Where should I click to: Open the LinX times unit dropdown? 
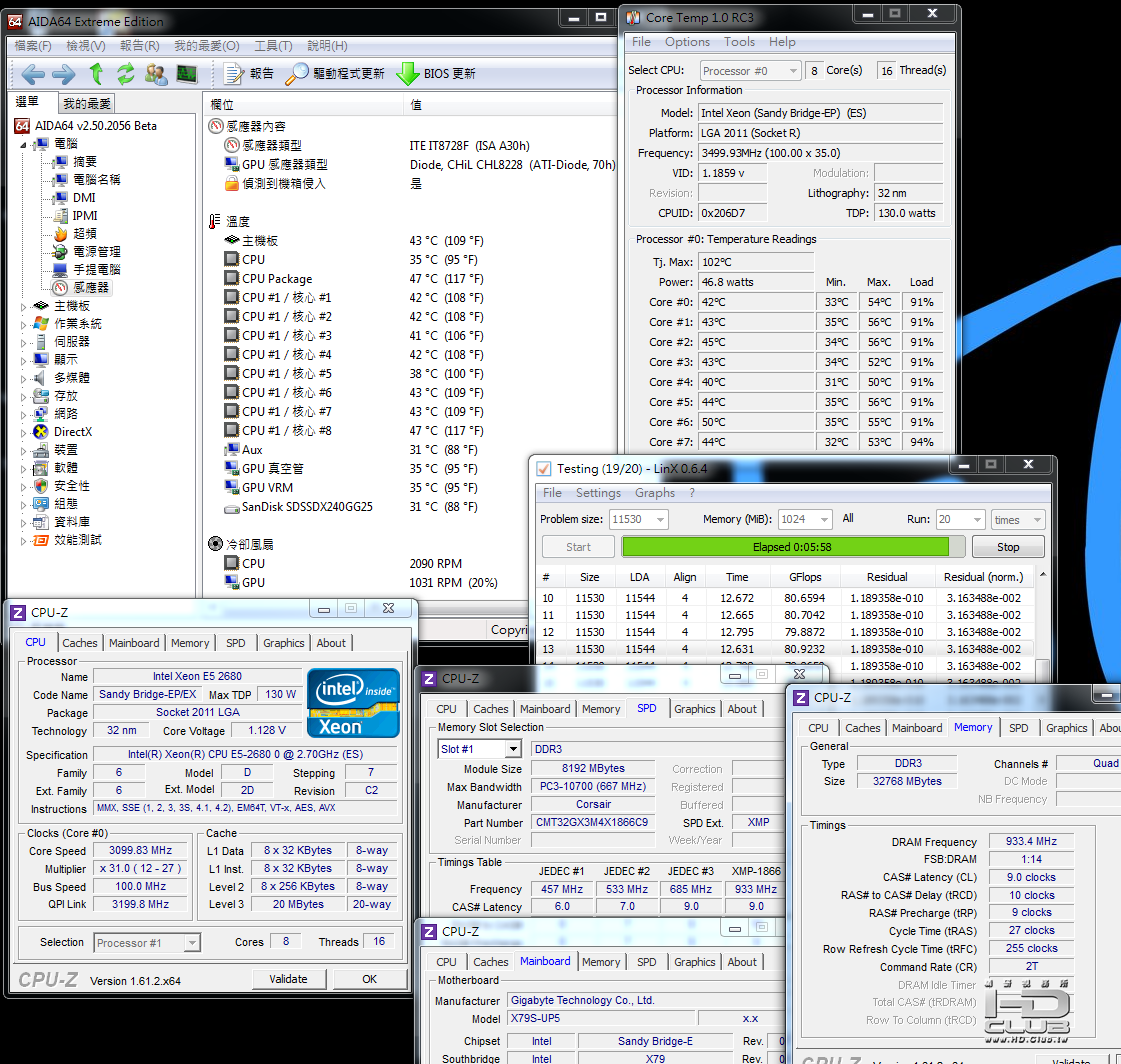[x=1018, y=519]
